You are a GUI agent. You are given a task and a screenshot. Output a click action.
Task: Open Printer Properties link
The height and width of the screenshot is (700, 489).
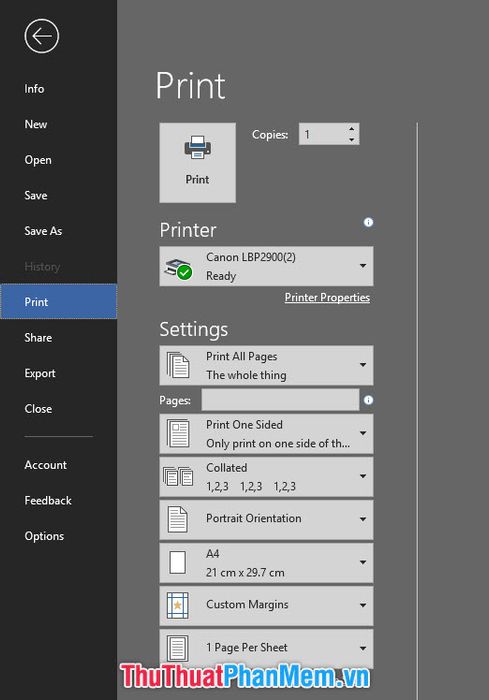click(x=327, y=297)
